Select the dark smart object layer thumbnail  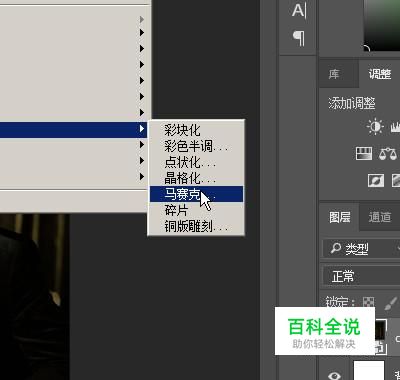click(x=381, y=337)
